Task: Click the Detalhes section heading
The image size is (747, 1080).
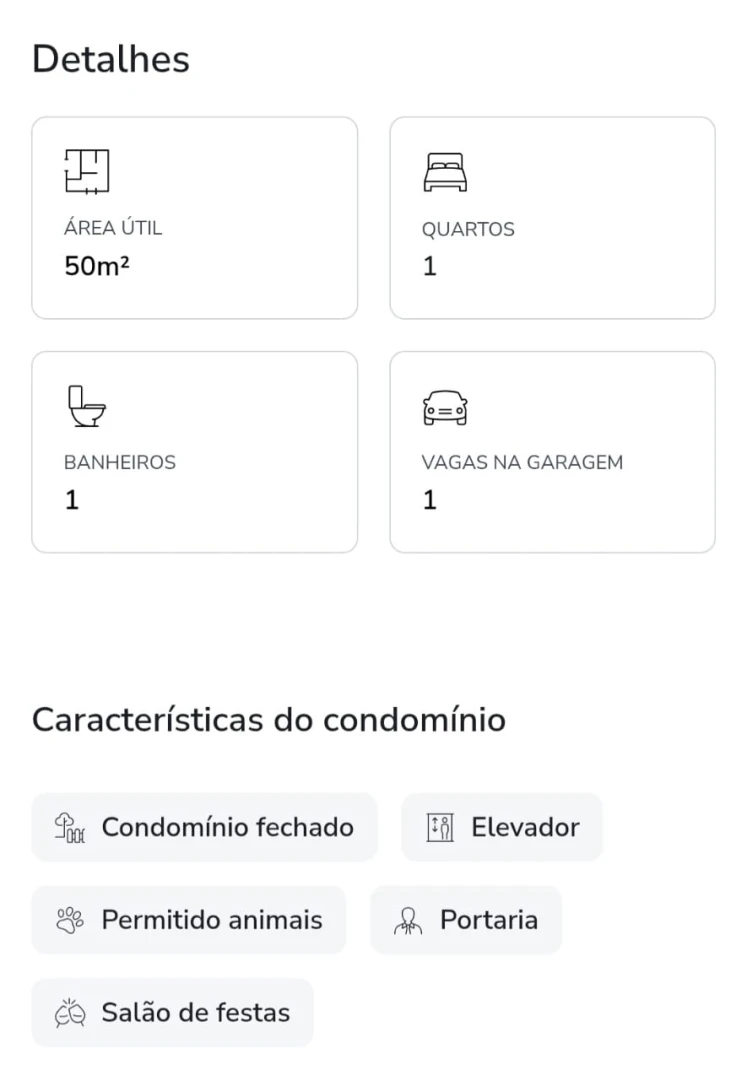Action: click(x=111, y=59)
